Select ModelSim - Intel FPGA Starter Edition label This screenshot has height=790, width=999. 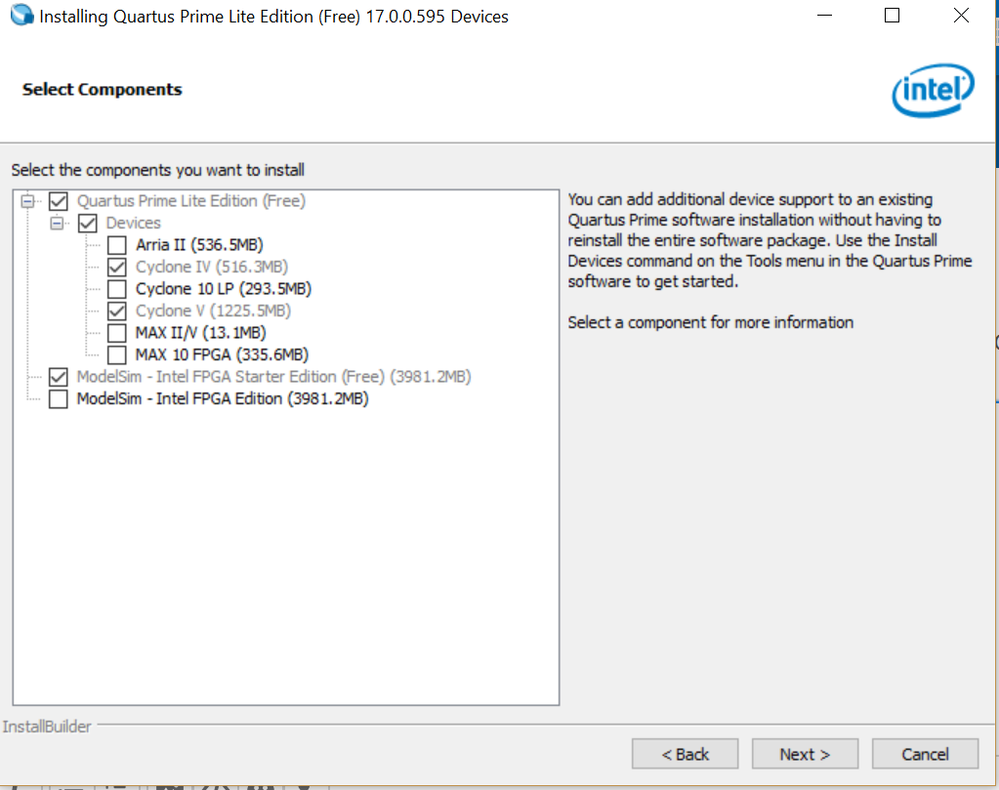[x=274, y=377]
